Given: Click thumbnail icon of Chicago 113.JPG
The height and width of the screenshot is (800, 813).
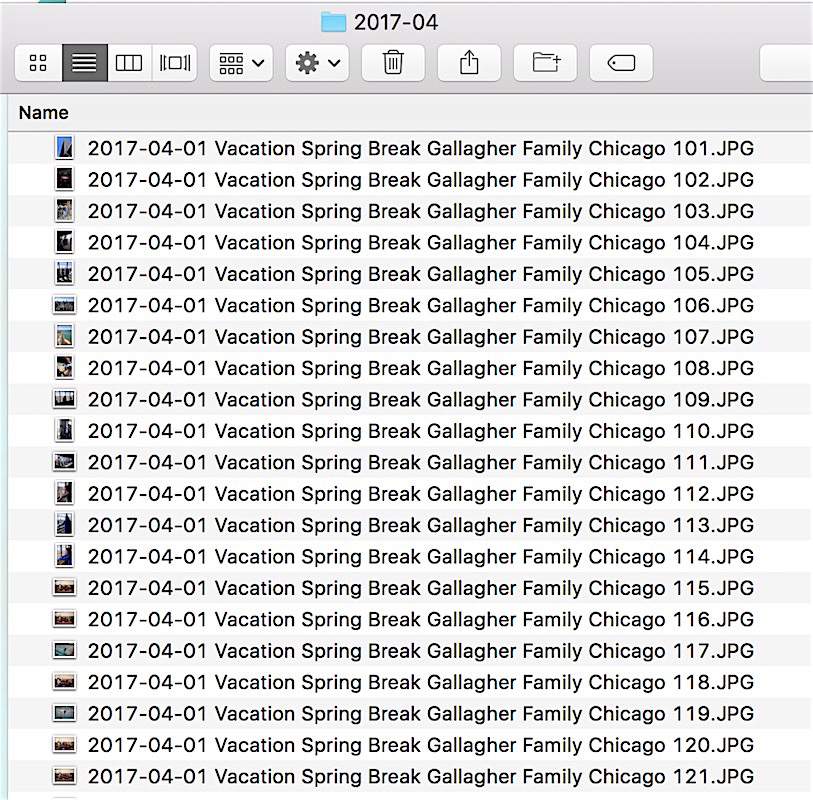Looking at the screenshot, I should point(64,524).
